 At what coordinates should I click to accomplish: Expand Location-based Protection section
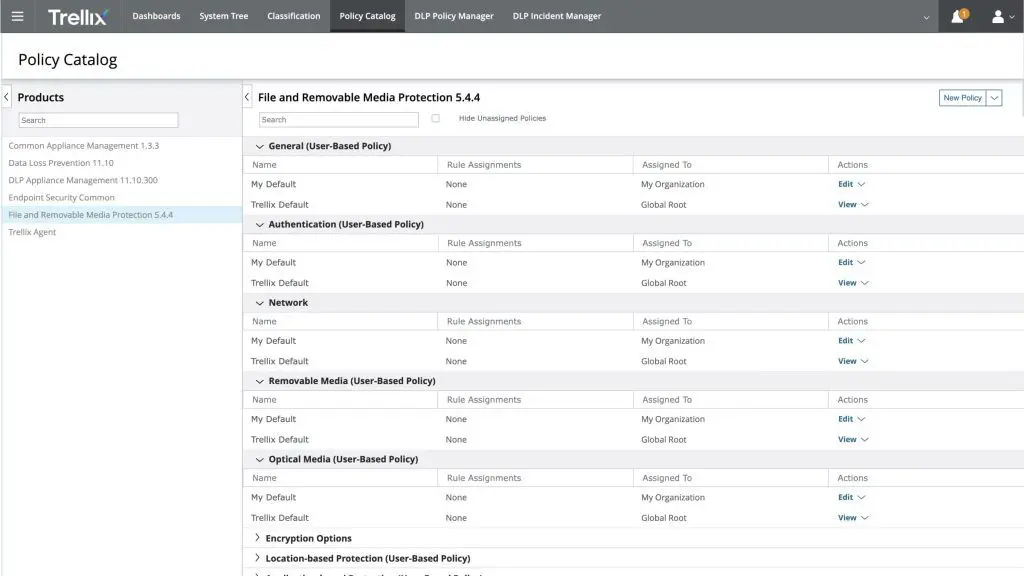(257, 558)
